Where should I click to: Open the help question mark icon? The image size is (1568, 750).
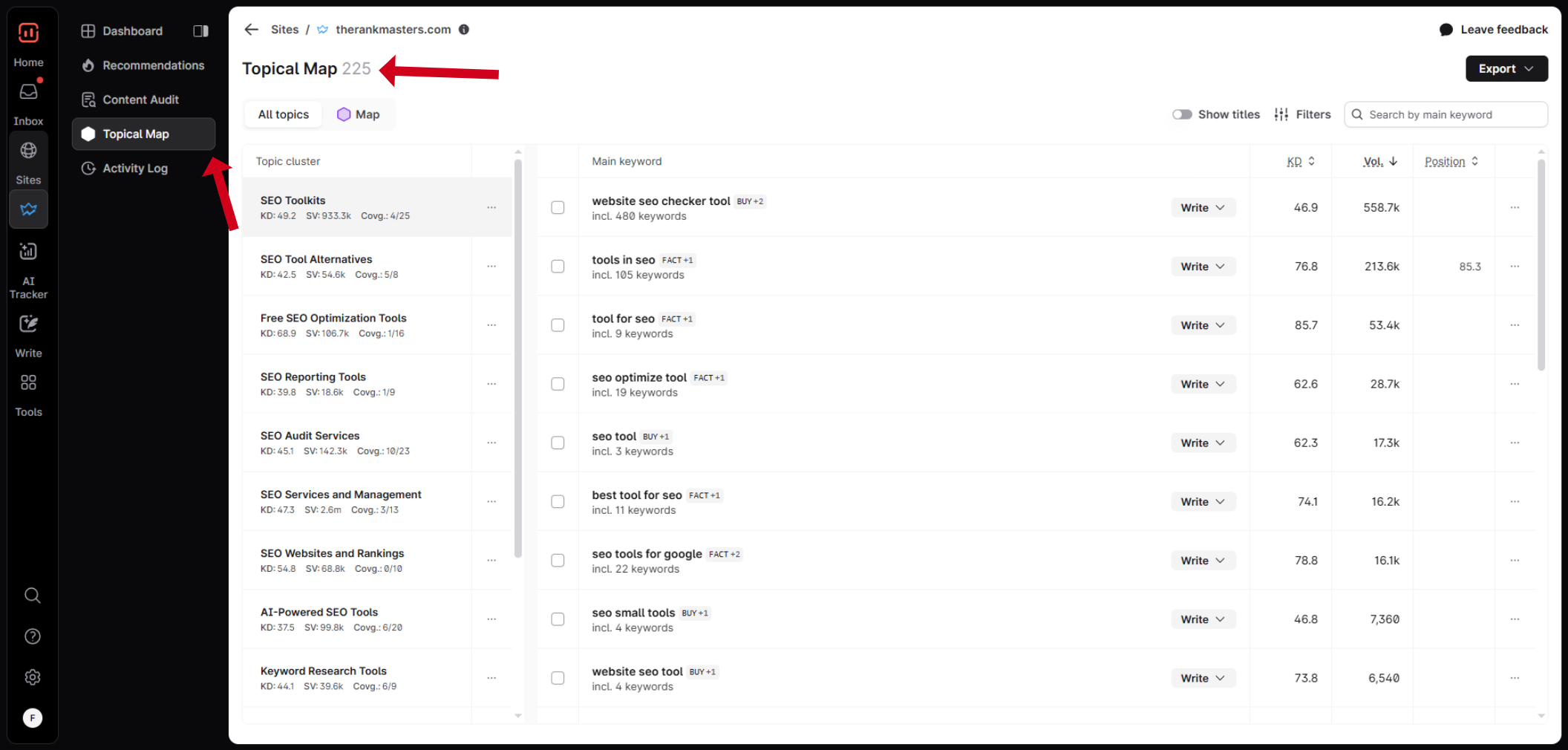tap(32, 636)
